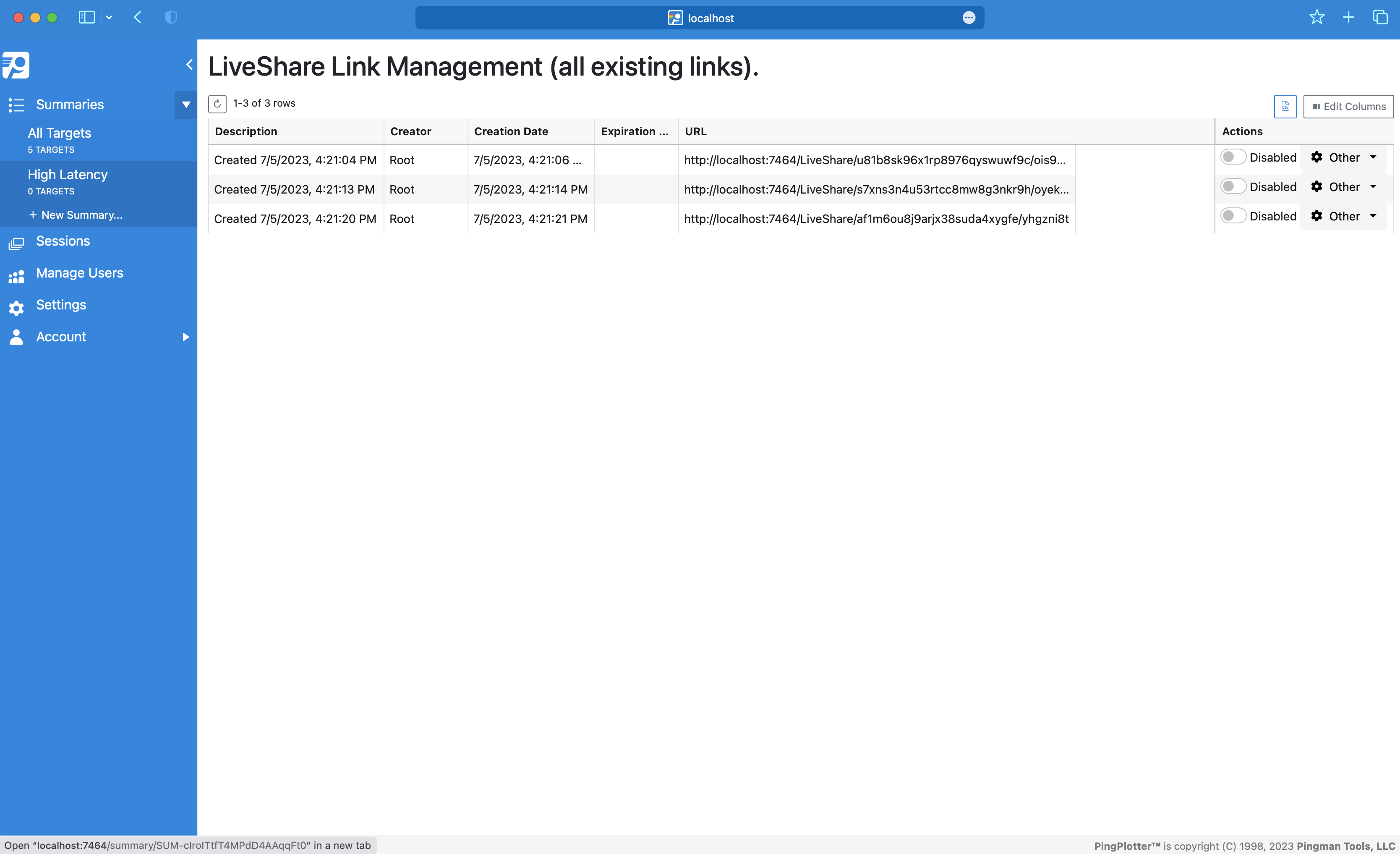Enable the first LiveShare link toggle
This screenshot has width=1400, height=854.
click(x=1233, y=157)
